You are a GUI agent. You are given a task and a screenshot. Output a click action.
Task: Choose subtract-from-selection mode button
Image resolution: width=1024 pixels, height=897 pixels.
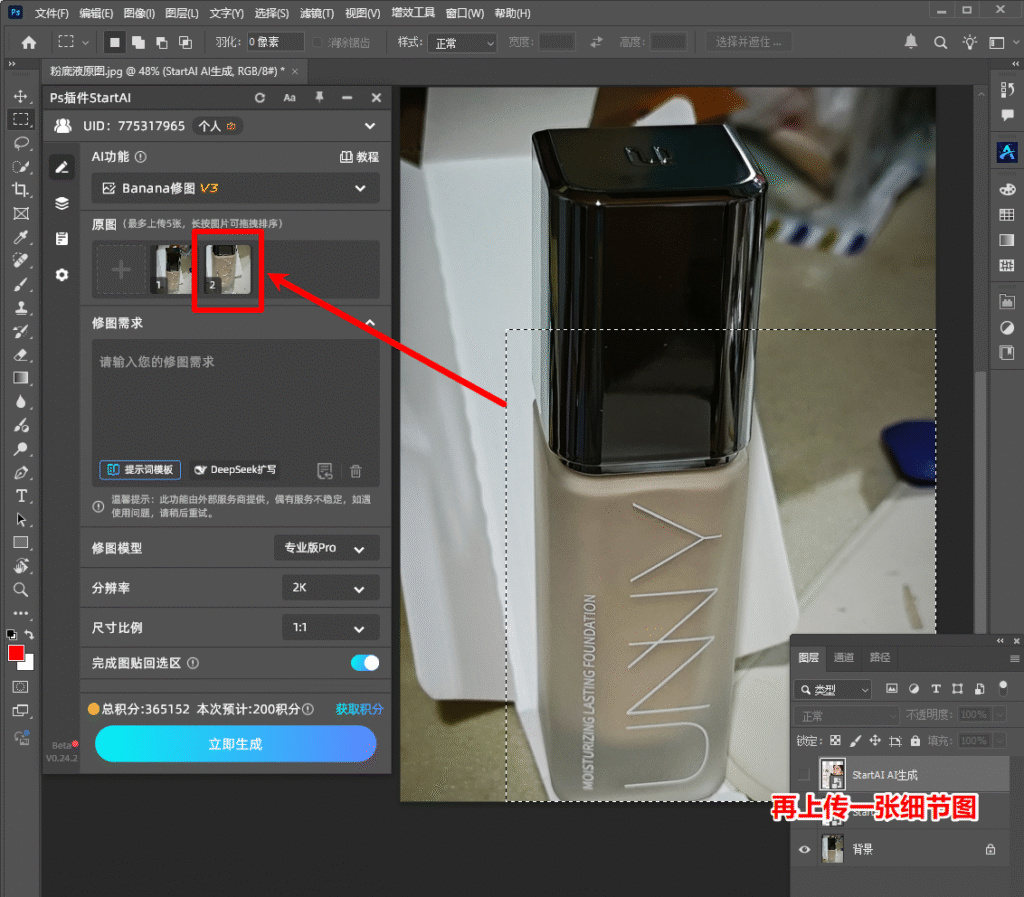(x=162, y=42)
